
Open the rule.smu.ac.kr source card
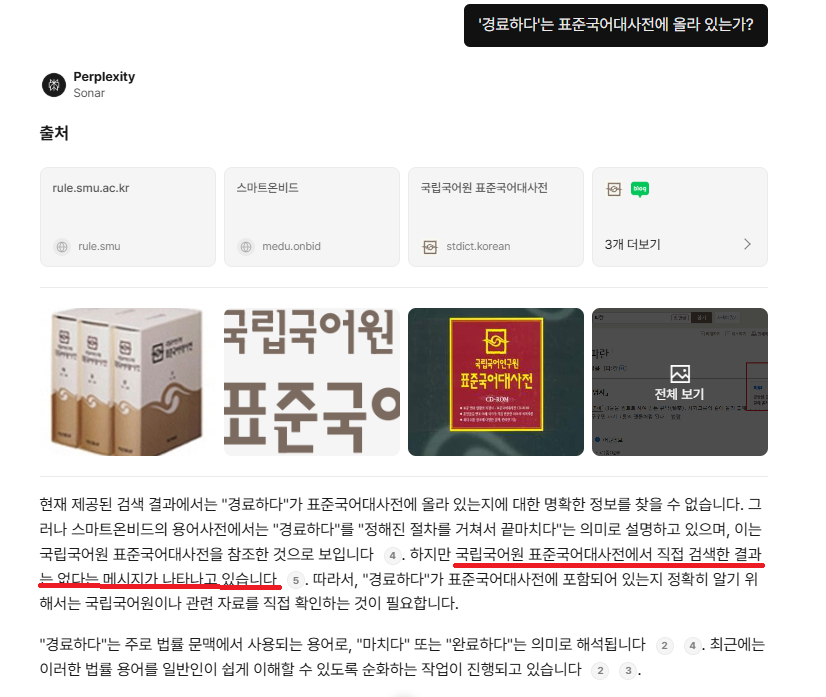pyautogui.click(x=128, y=217)
